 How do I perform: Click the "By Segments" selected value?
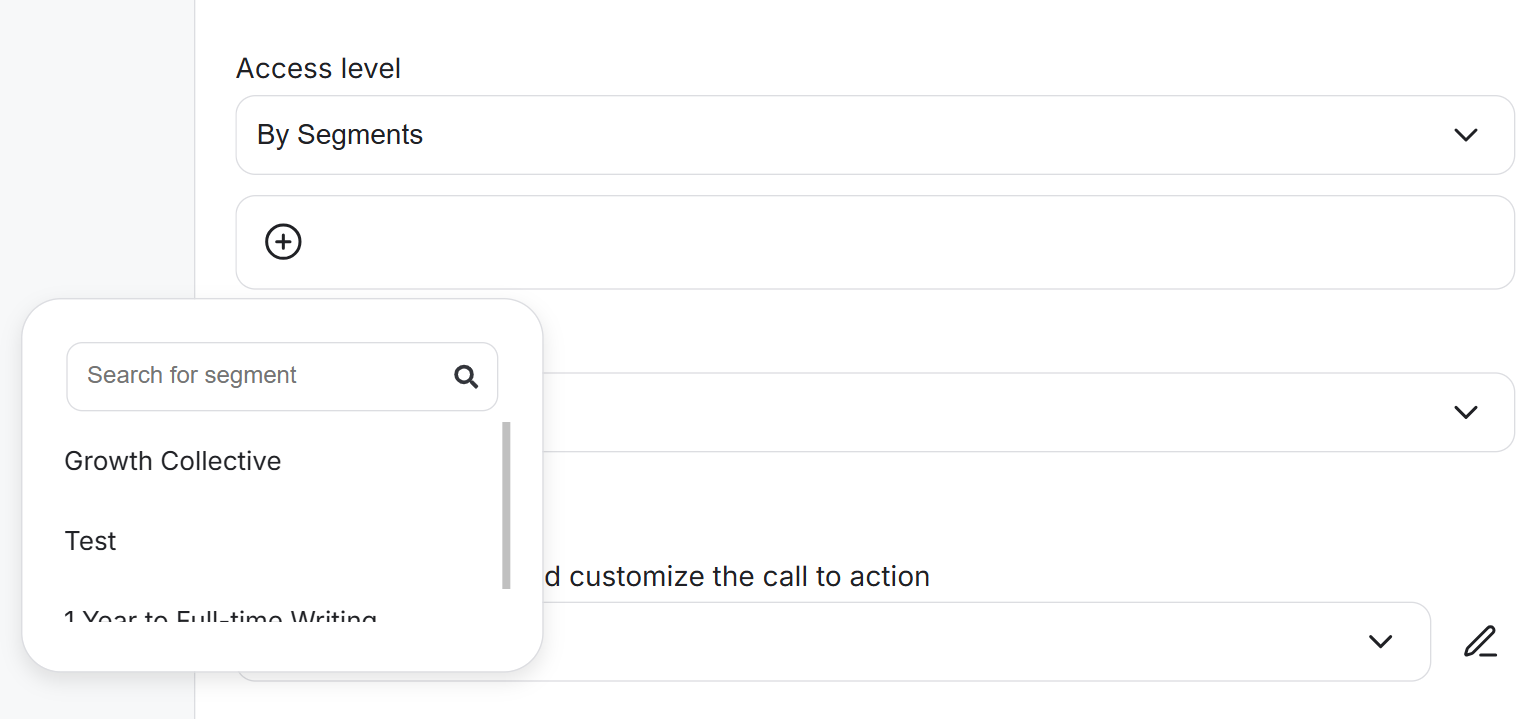340,135
